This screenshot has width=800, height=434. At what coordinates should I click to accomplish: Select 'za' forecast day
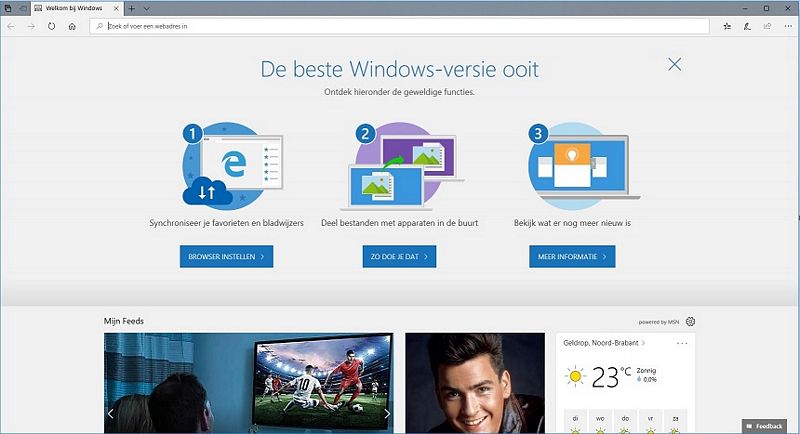(x=676, y=422)
